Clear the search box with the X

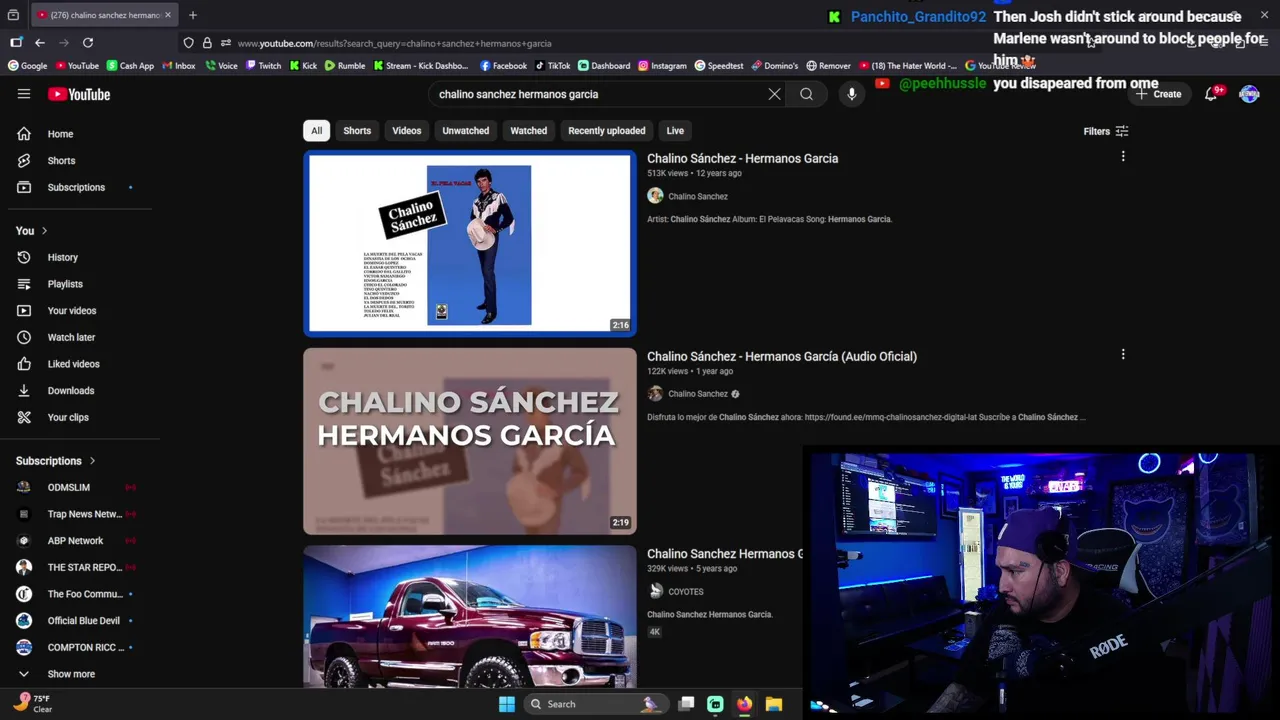(774, 94)
